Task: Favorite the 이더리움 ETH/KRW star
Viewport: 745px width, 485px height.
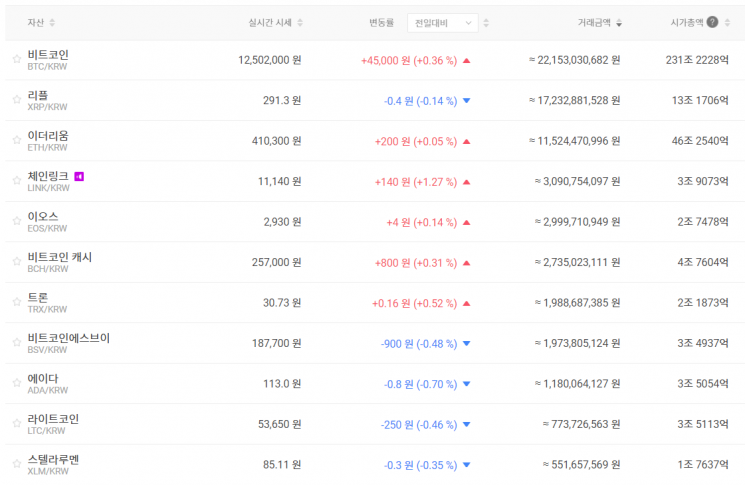Action: [x=17, y=140]
